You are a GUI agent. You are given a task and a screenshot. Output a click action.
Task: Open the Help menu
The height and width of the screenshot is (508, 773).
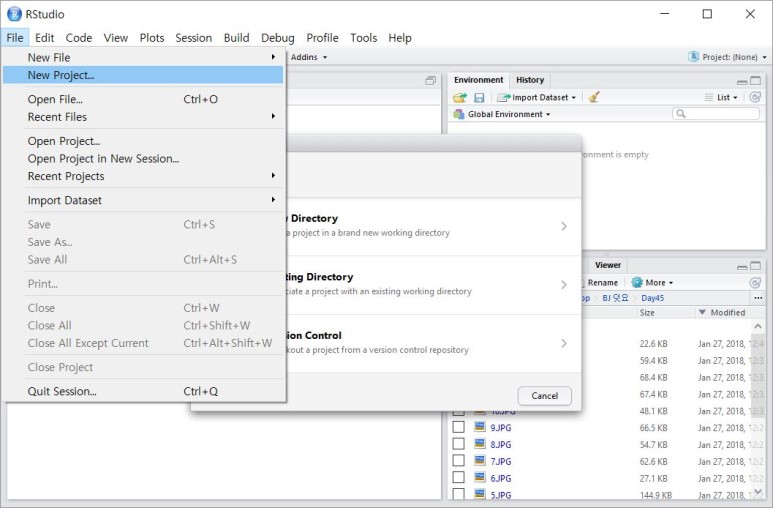pyautogui.click(x=399, y=37)
